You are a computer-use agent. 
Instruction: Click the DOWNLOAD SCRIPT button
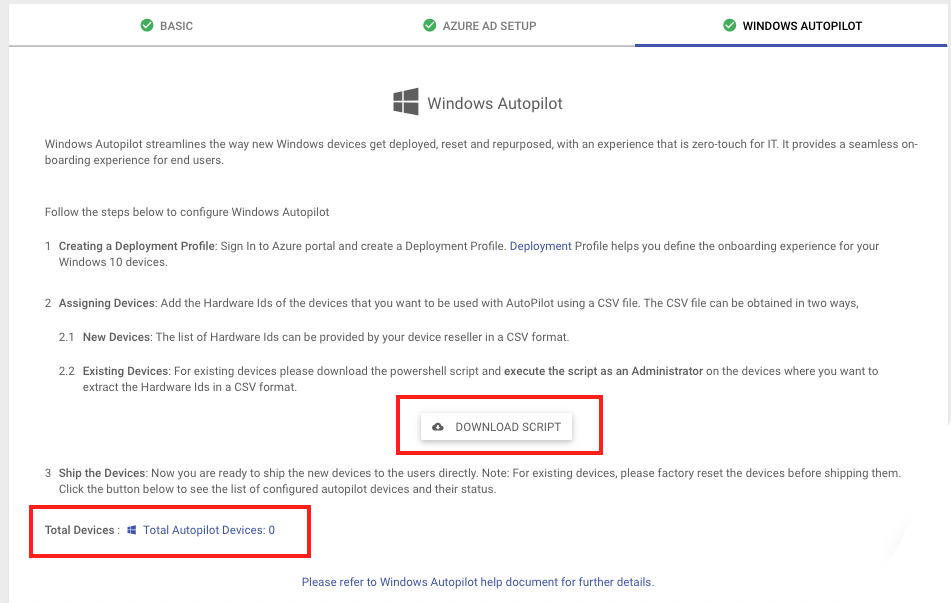click(496, 427)
